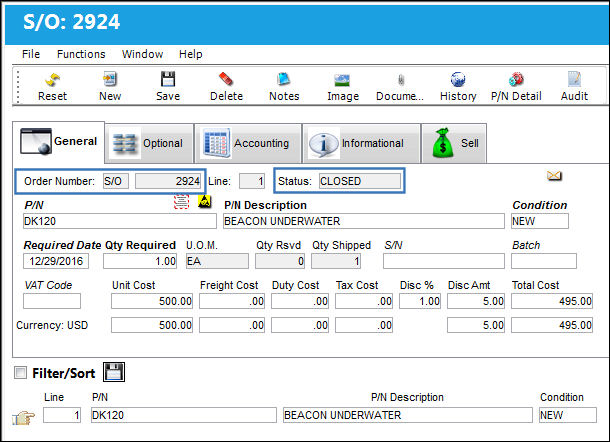Image resolution: width=610 pixels, height=442 pixels.
Task: Open the Functions menu
Action: 81,54
